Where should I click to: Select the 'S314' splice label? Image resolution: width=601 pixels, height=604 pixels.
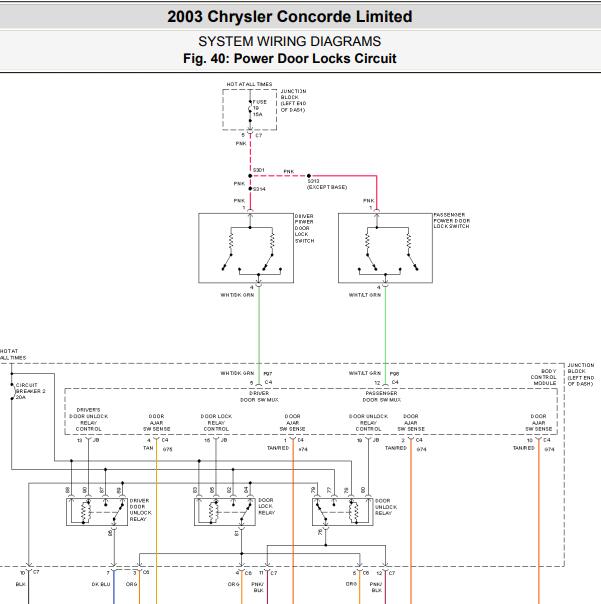tap(259, 189)
